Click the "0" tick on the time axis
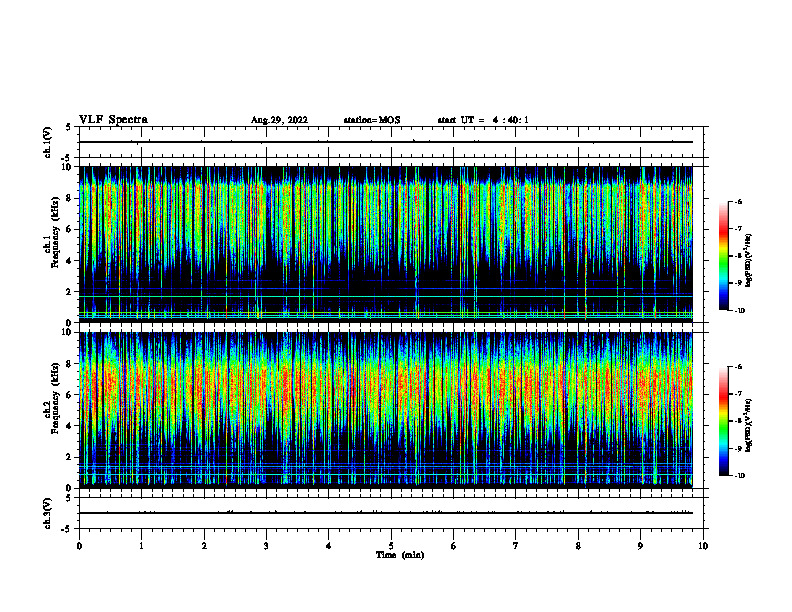The height and width of the screenshot is (612, 792). coord(79,546)
